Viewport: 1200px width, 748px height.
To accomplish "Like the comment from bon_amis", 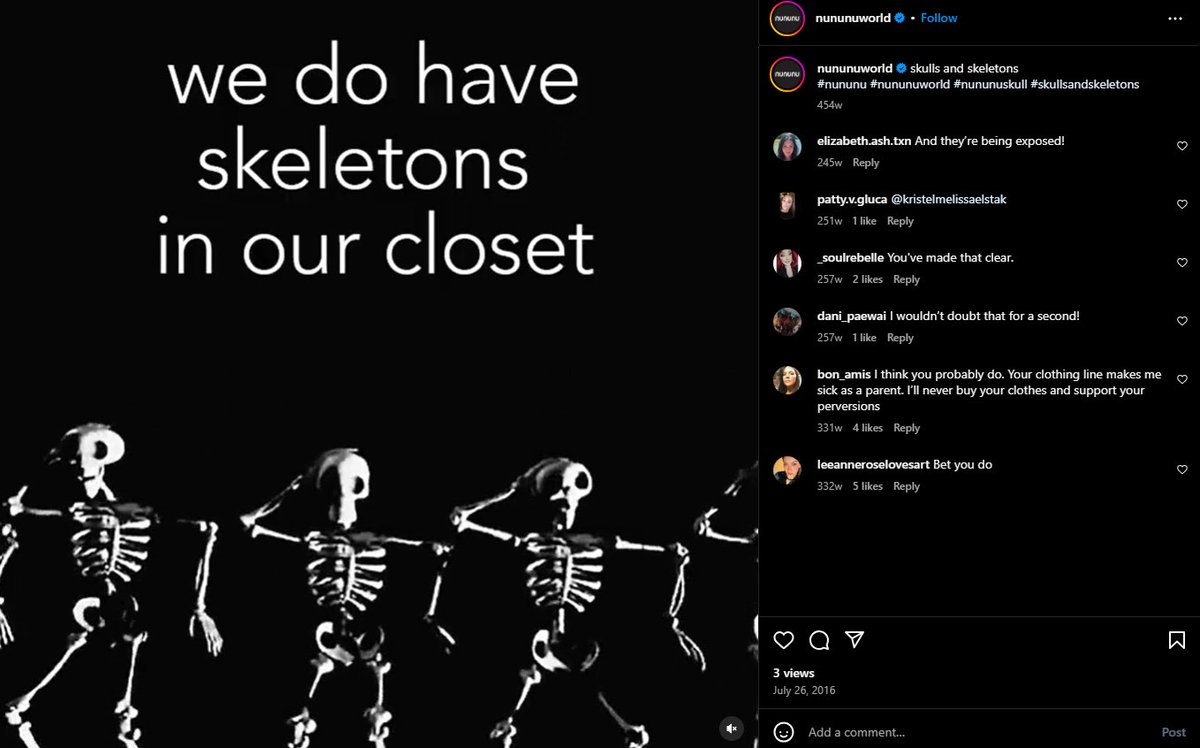I will point(1182,380).
